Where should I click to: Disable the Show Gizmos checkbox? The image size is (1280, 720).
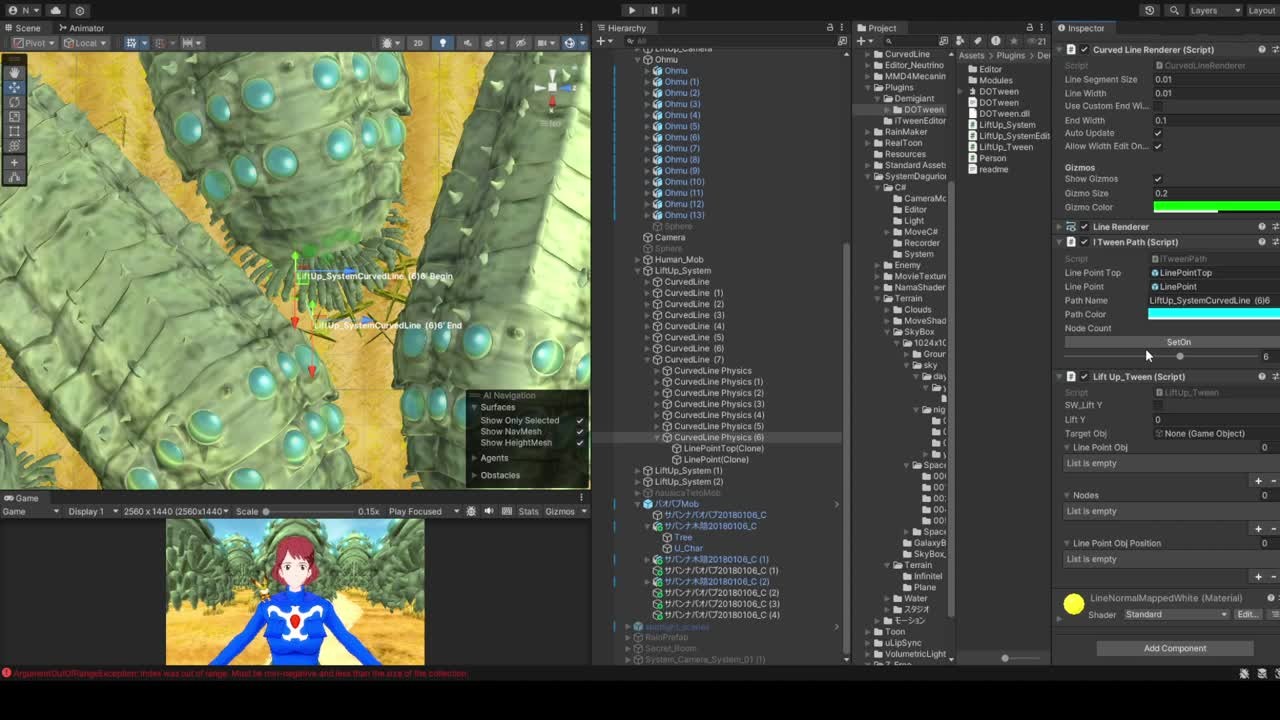[x=1158, y=179]
